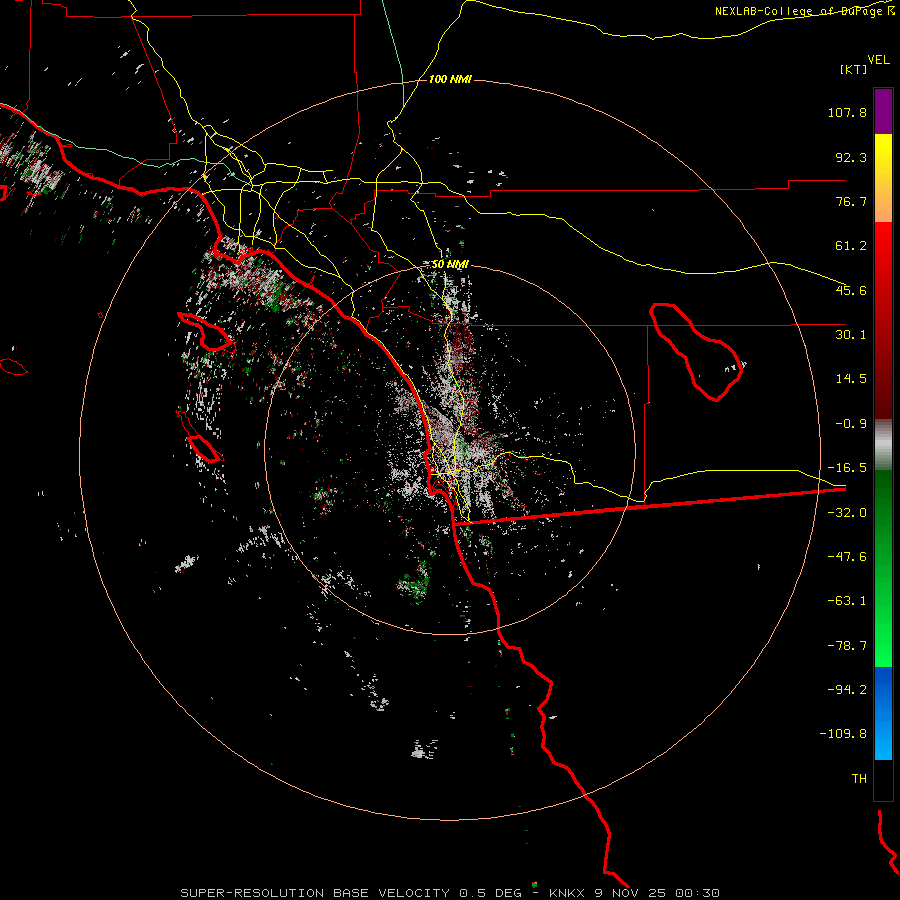Click the 14.5 velocity scale value
The width and height of the screenshot is (900, 900).
(x=851, y=379)
